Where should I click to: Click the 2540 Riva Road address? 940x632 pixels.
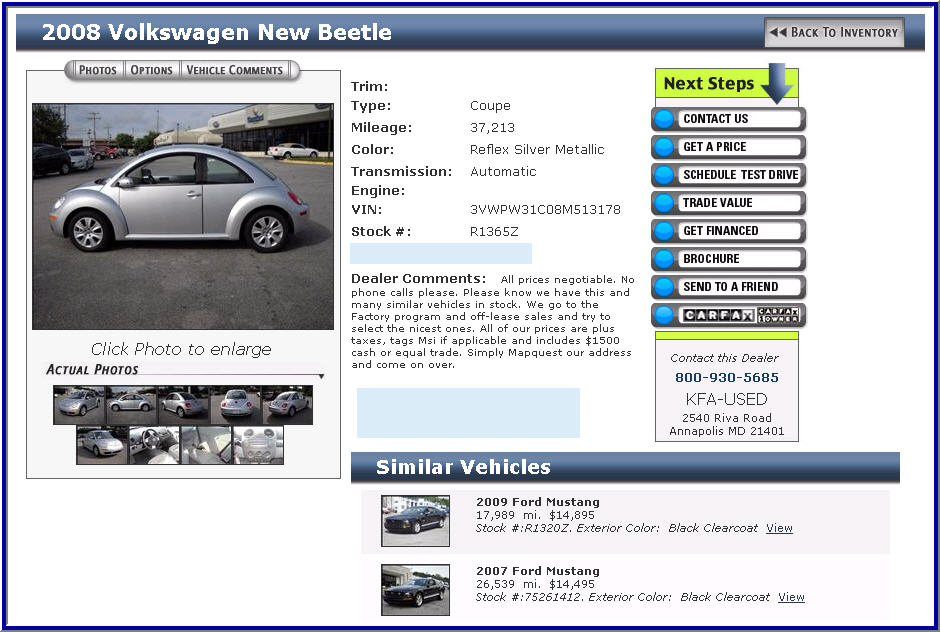coord(727,418)
